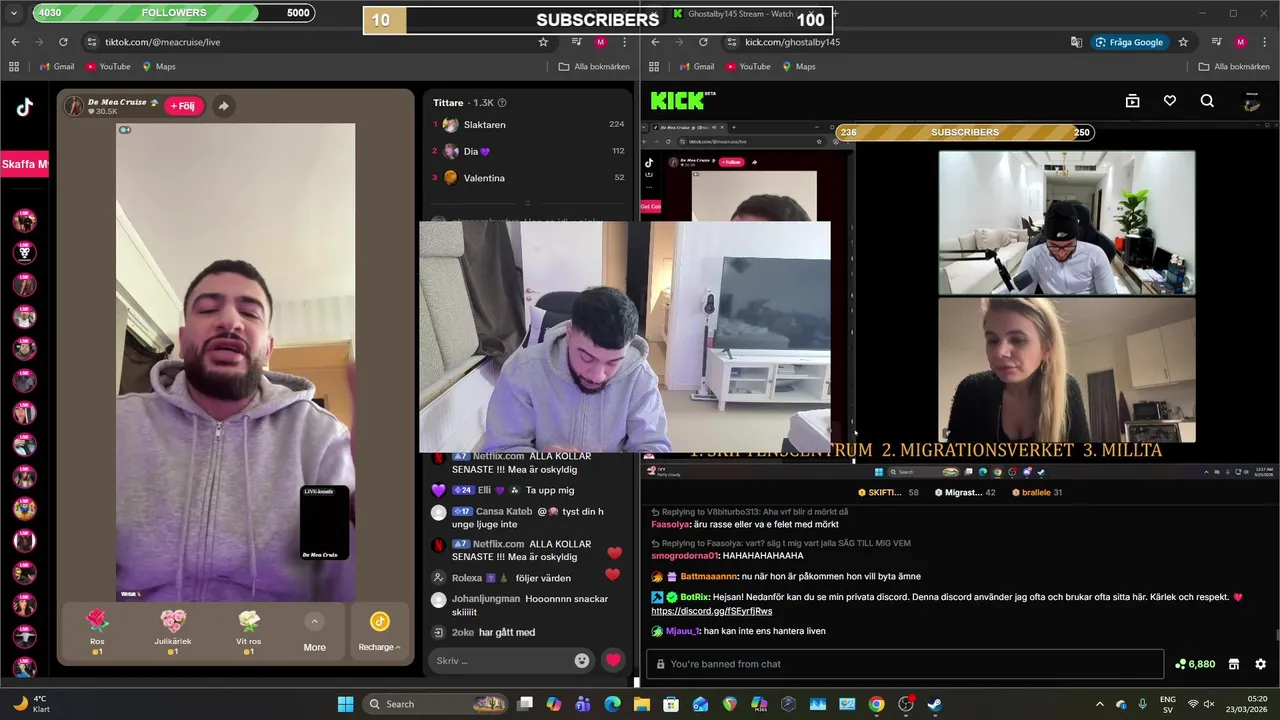The image size is (1280, 720).
Task: Reload the Kick page
Action: [703, 42]
